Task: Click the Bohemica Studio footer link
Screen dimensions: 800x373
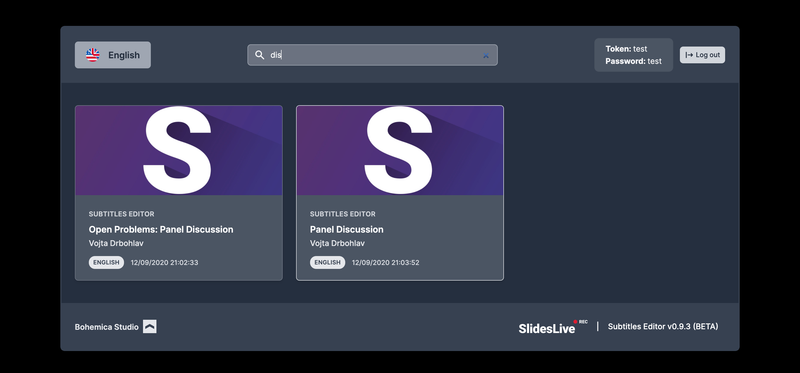Action: [x=107, y=327]
